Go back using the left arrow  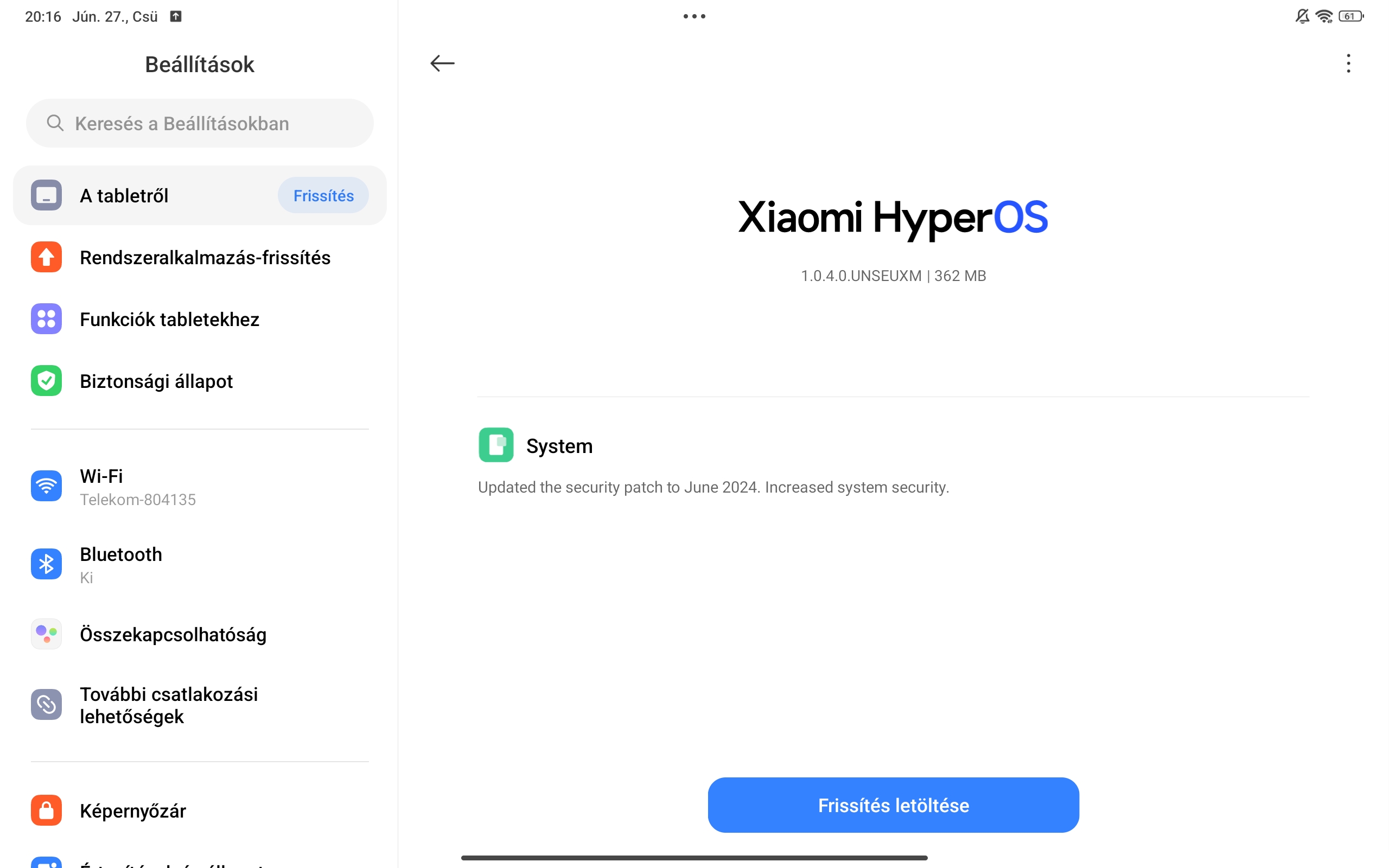tap(442, 63)
